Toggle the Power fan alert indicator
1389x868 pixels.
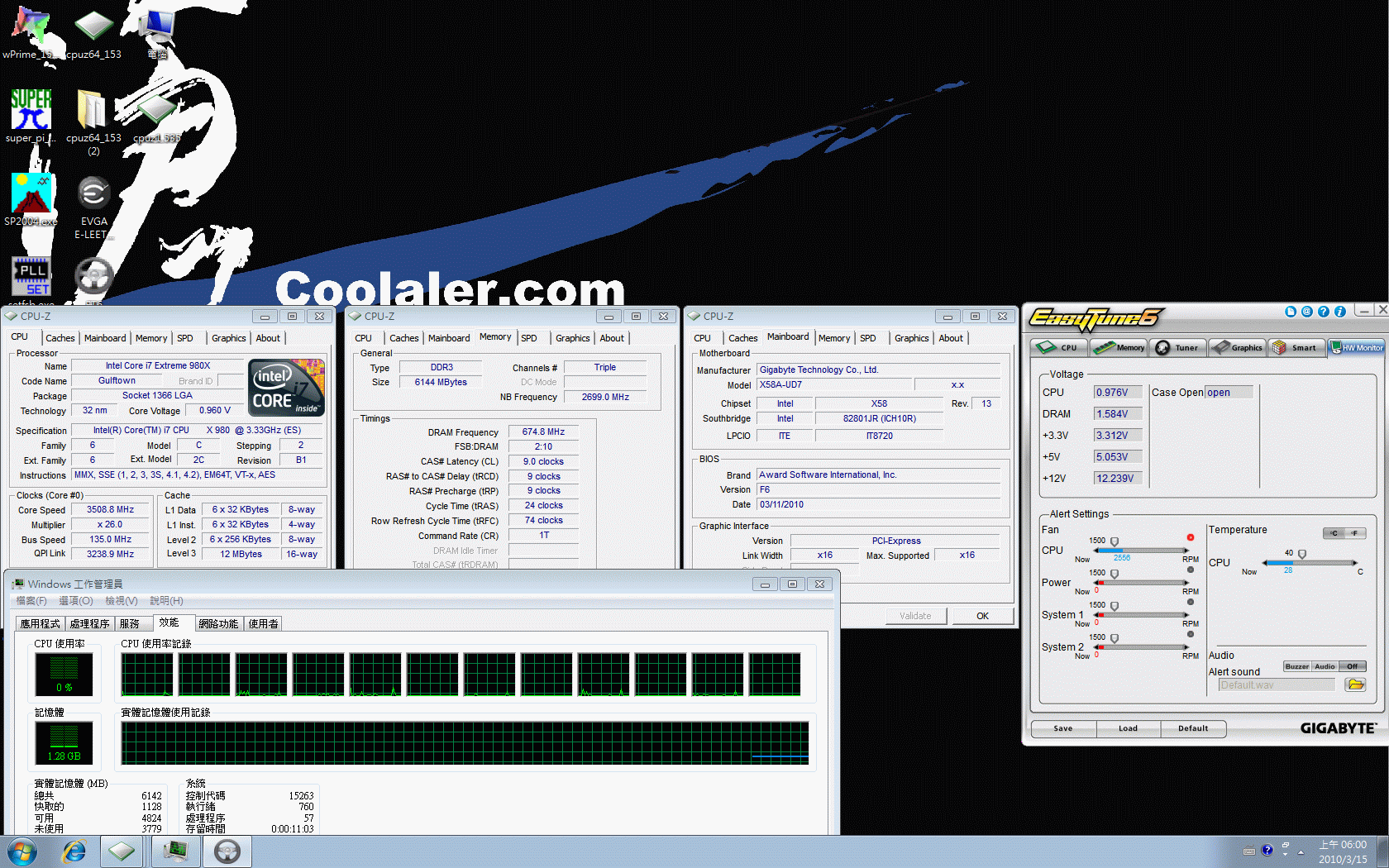[1191, 570]
